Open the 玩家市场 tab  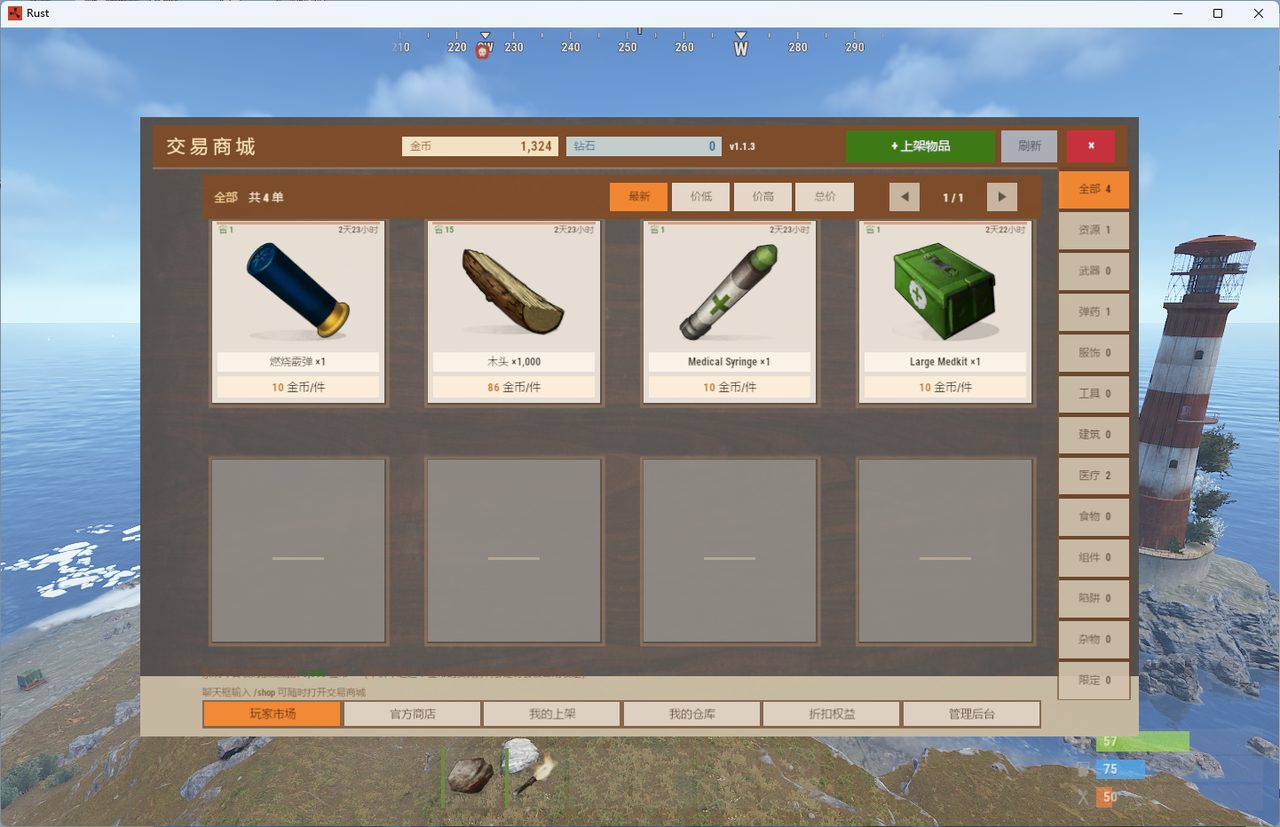pos(273,714)
